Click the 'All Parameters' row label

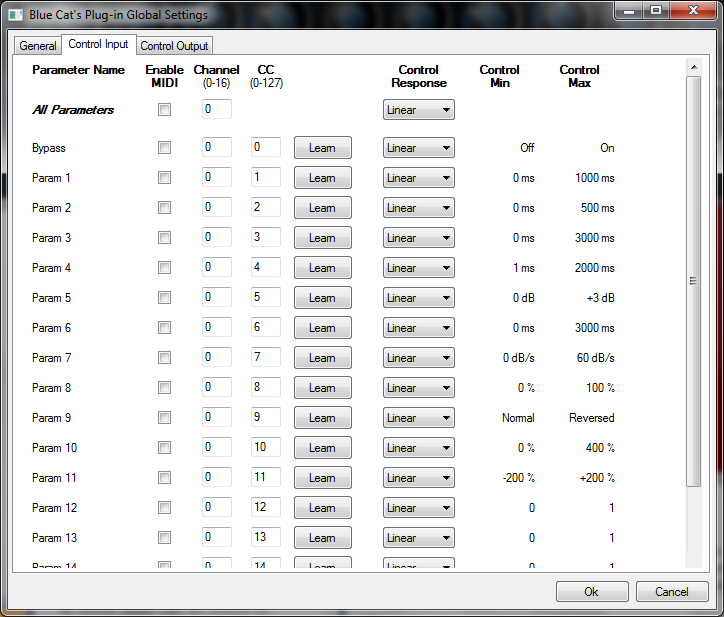[73, 110]
